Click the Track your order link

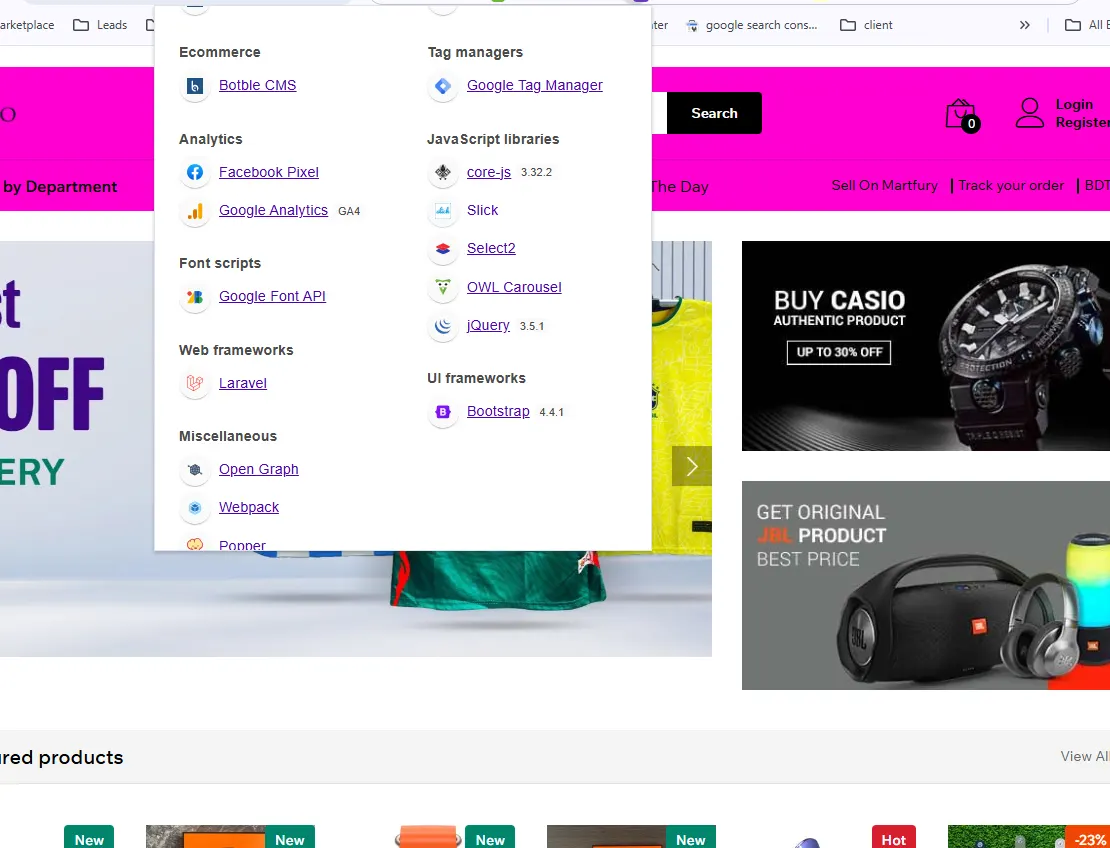[x=1011, y=185]
